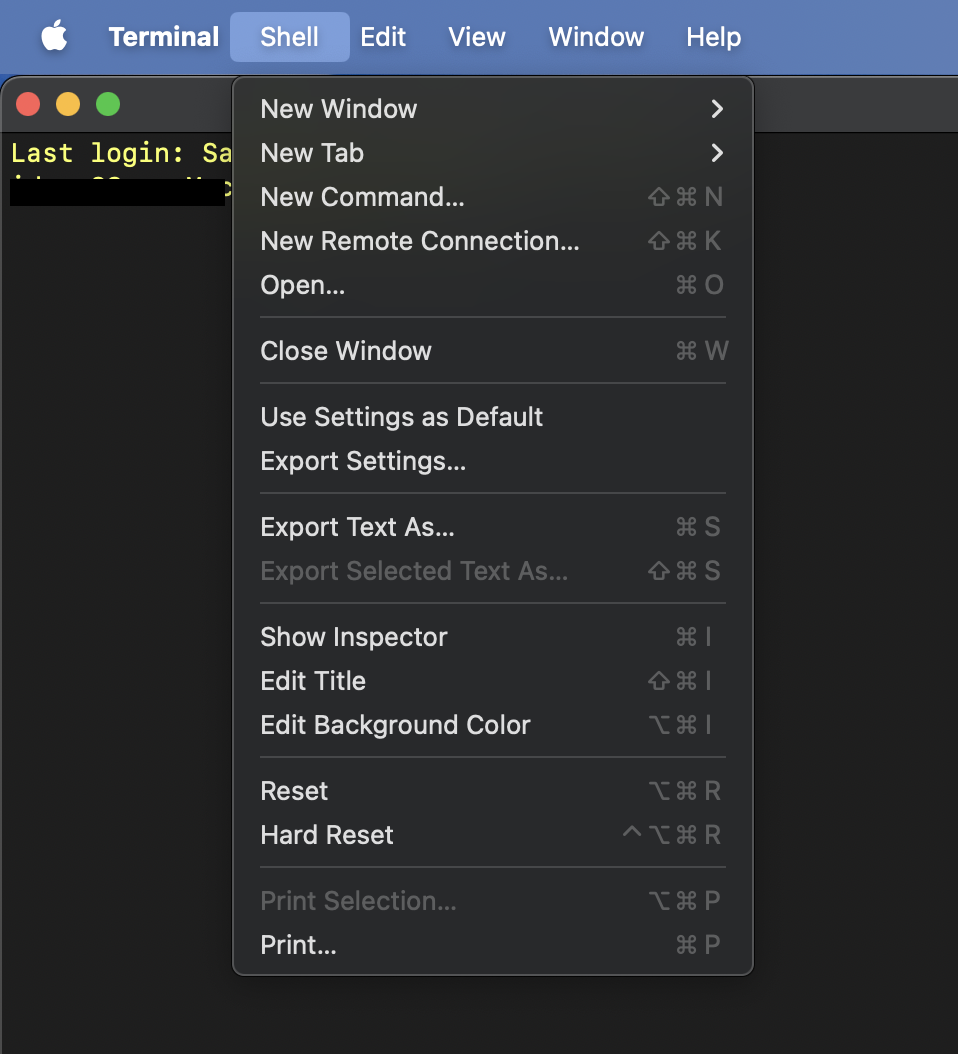Select Close Window menu item
Screen dimensions: 958x1054
point(493,351)
